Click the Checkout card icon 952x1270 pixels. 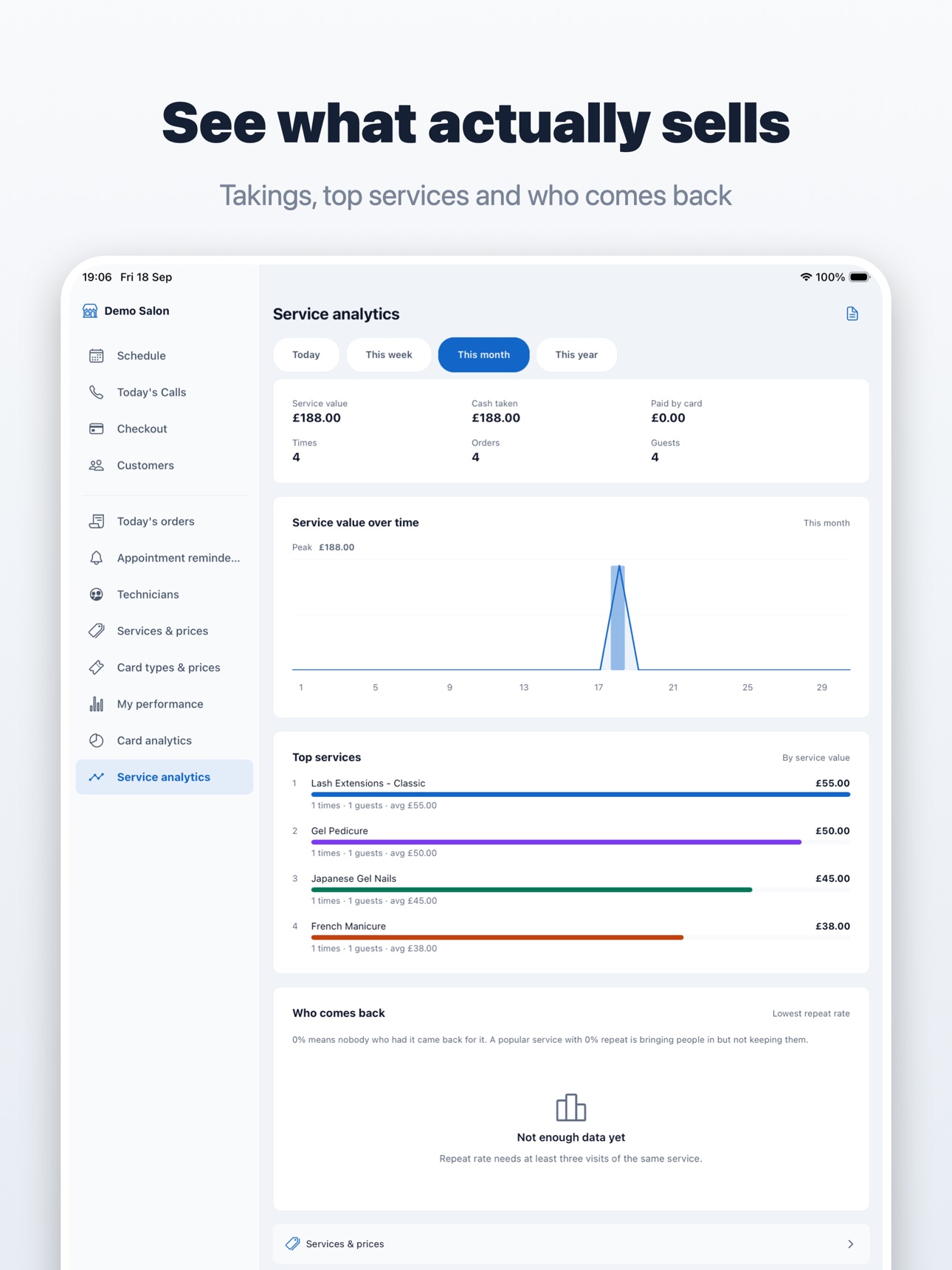pos(97,429)
